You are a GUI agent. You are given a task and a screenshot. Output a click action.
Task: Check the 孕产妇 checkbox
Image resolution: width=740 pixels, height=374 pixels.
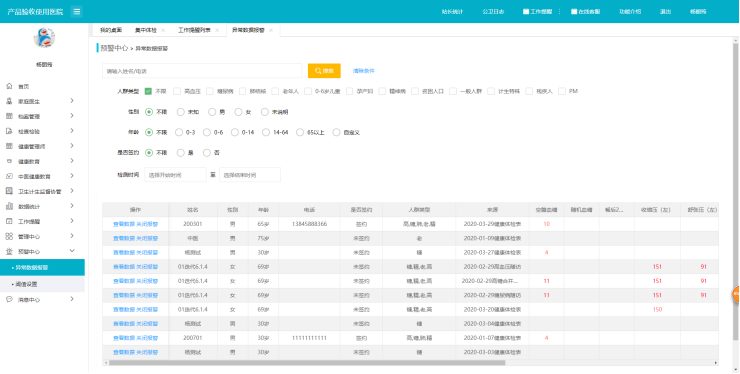[350, 91]
